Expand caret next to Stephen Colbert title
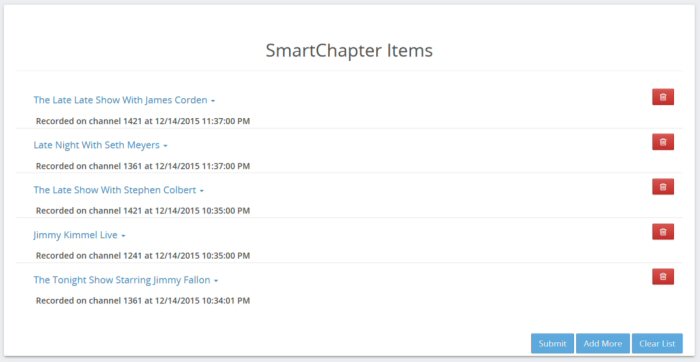The width and height of the screenshot is (700, 362). [x=202, y=191]
